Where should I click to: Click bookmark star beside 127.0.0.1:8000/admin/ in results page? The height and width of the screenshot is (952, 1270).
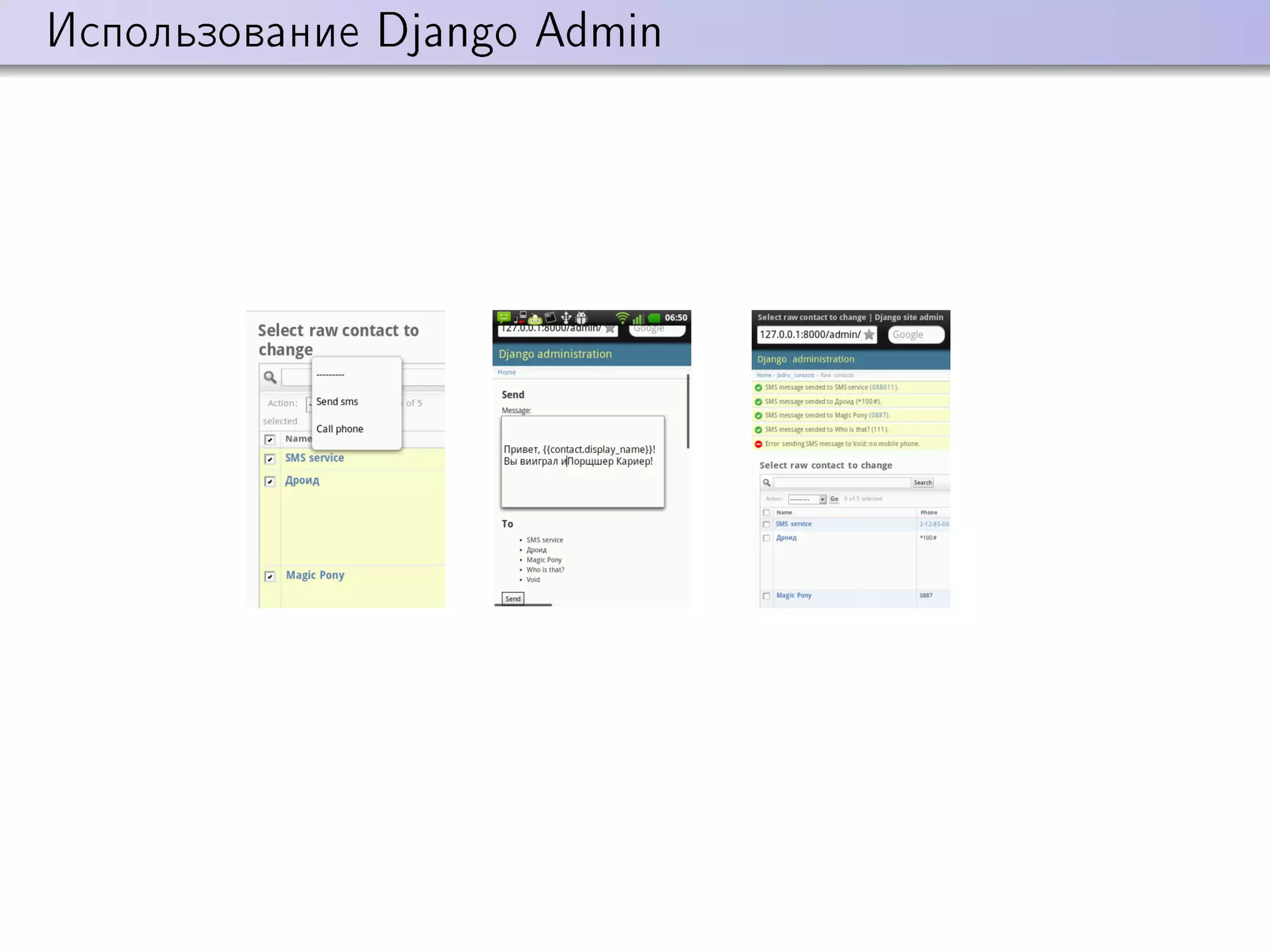869,335
